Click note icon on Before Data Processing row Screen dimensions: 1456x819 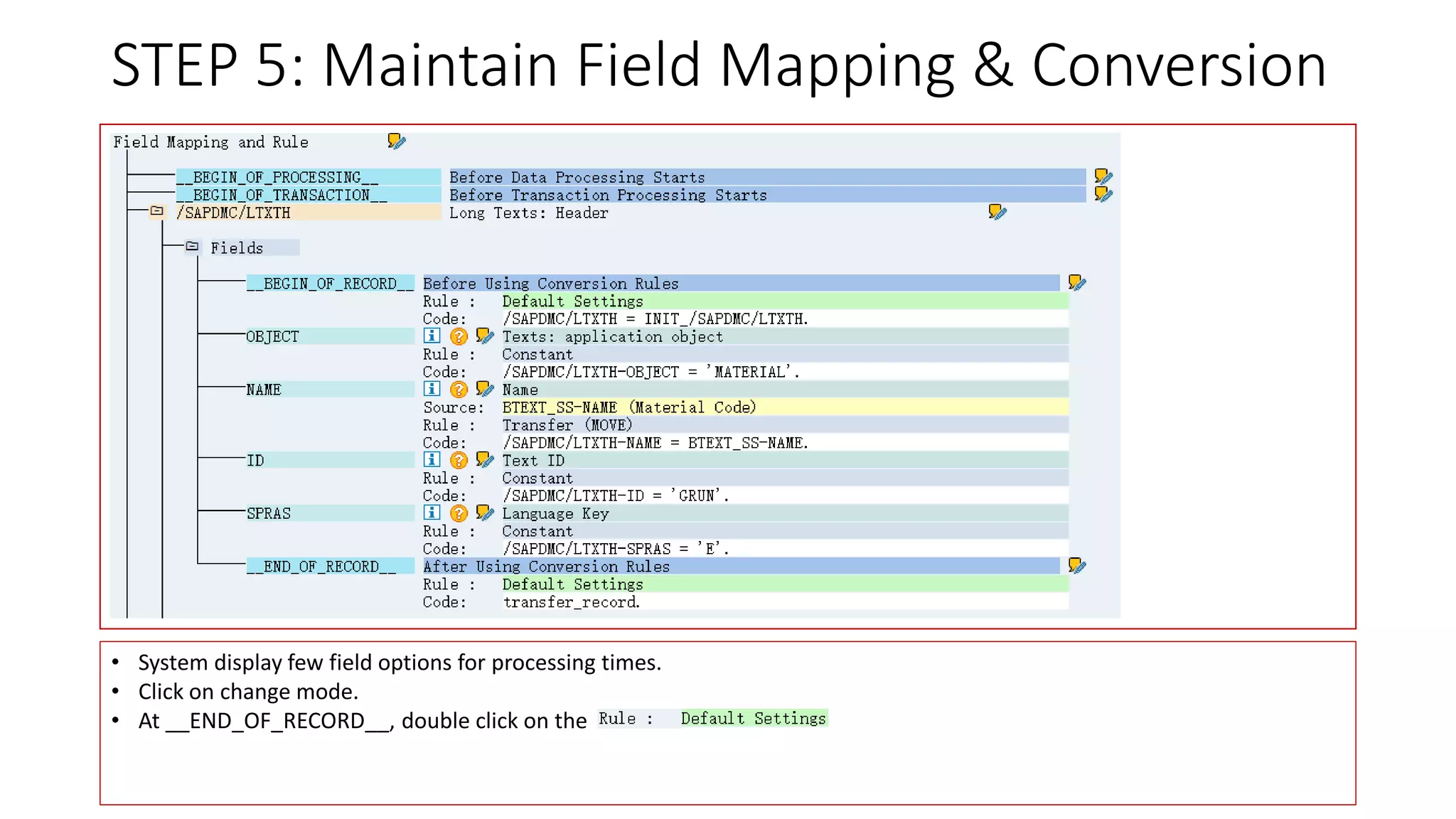click(1103, 176)
